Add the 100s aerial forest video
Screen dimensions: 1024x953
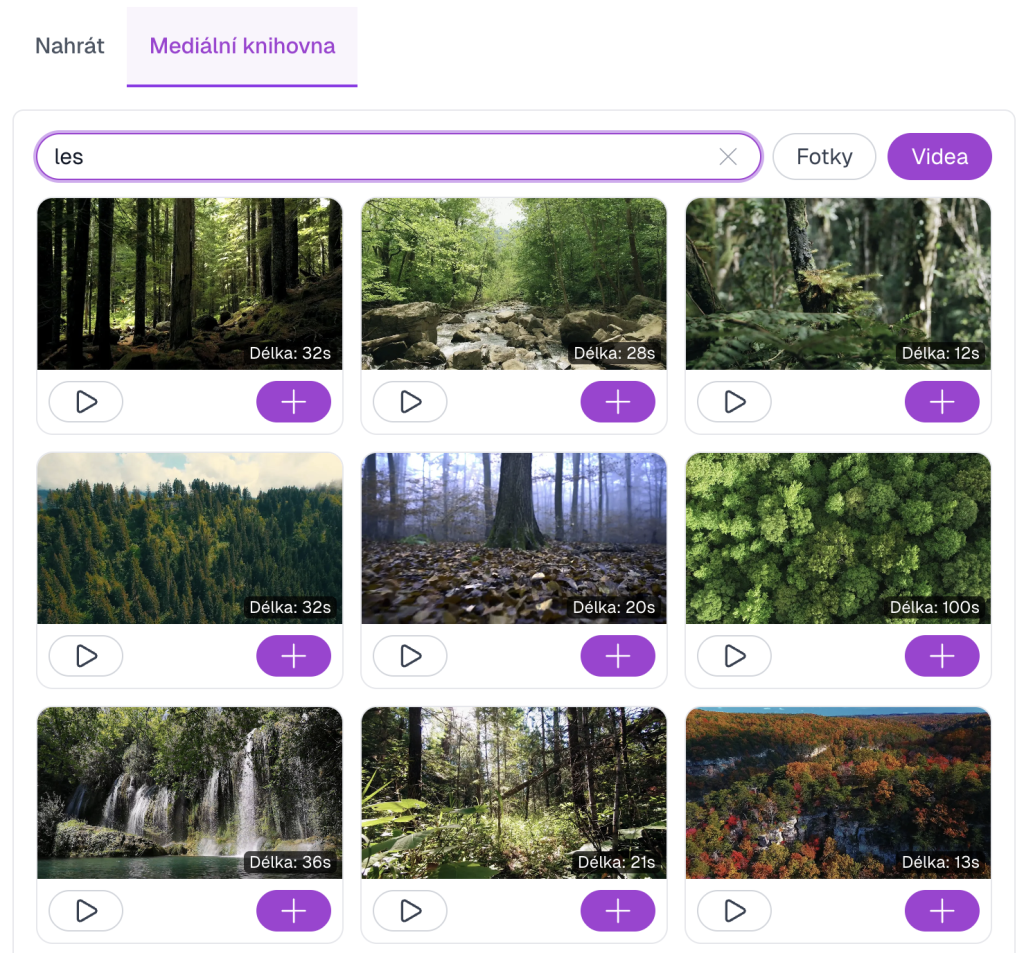tap(941, 656)
